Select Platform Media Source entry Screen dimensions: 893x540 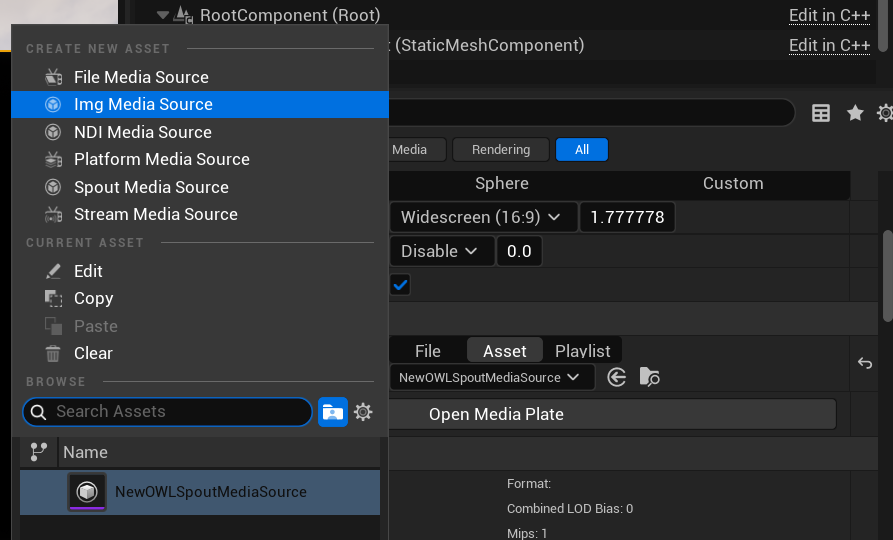tap(200, 159)
